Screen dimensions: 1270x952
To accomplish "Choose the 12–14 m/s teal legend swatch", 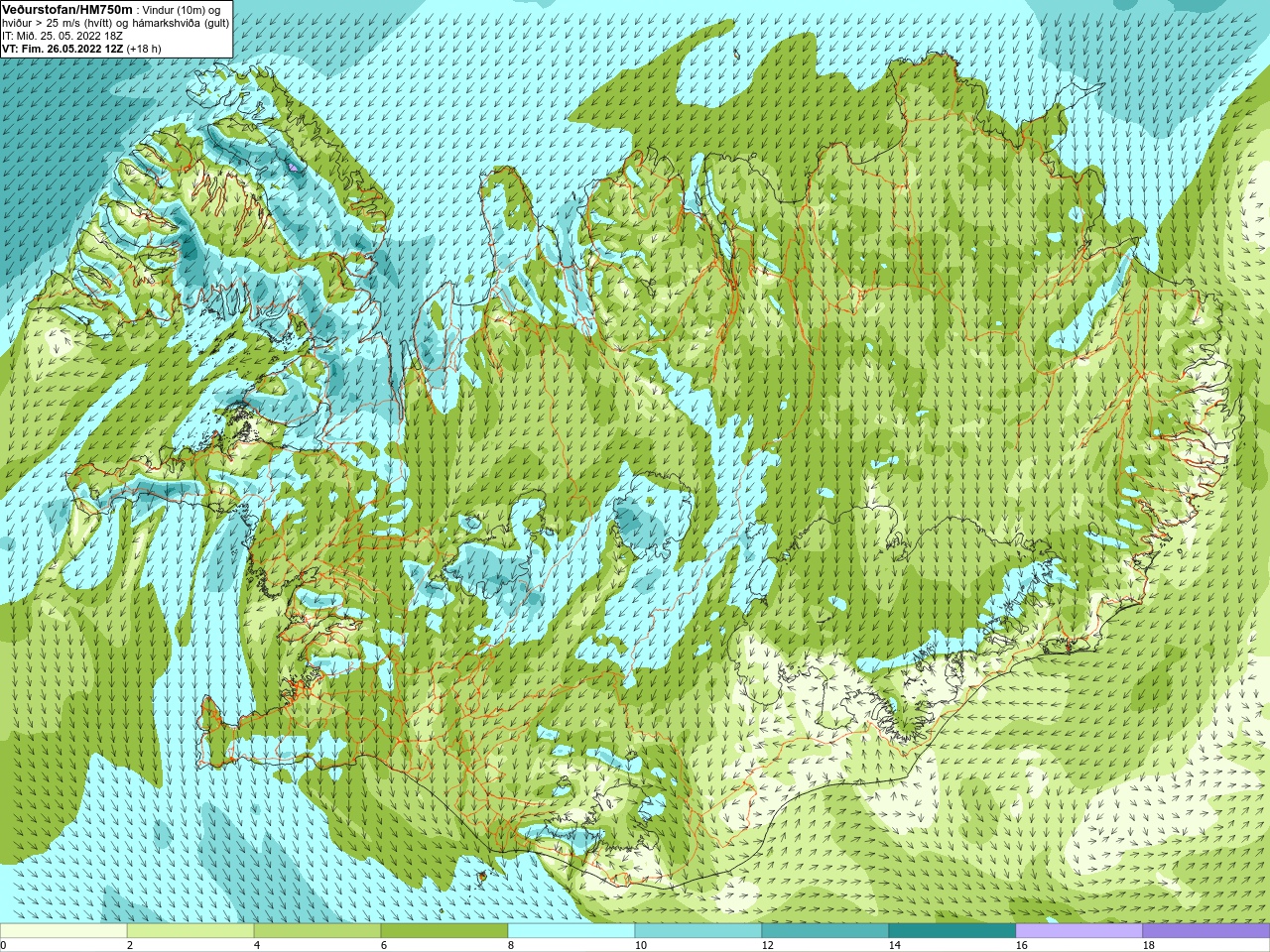I will [825, 931].
